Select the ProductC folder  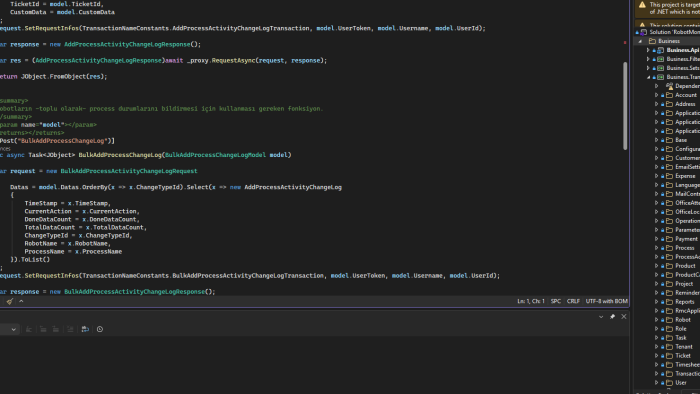688,275
